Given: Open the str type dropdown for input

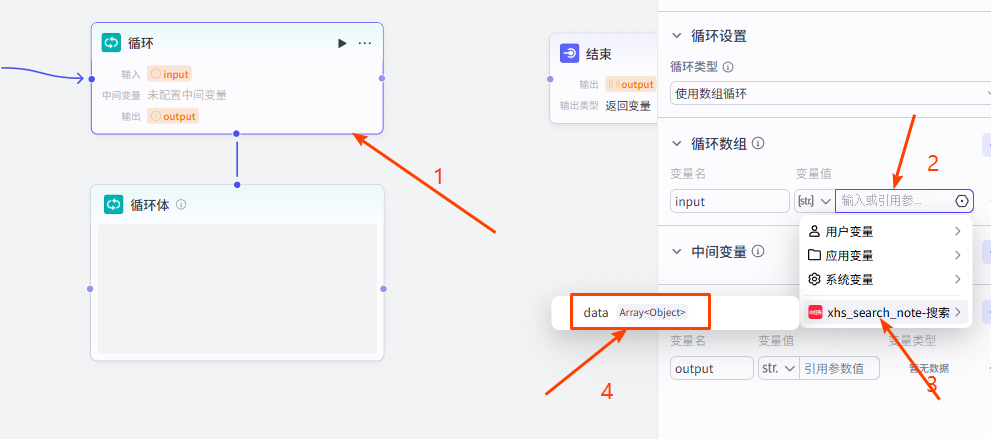Looking at the screenshot, I should pos(813,201).
